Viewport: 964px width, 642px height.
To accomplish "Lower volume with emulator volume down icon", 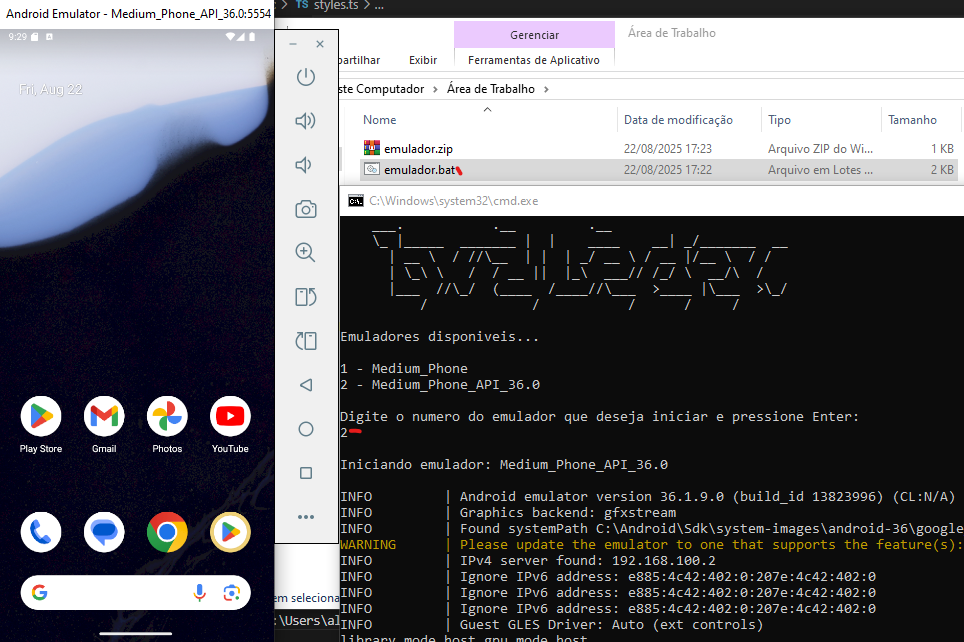I will tap(305, 165).
